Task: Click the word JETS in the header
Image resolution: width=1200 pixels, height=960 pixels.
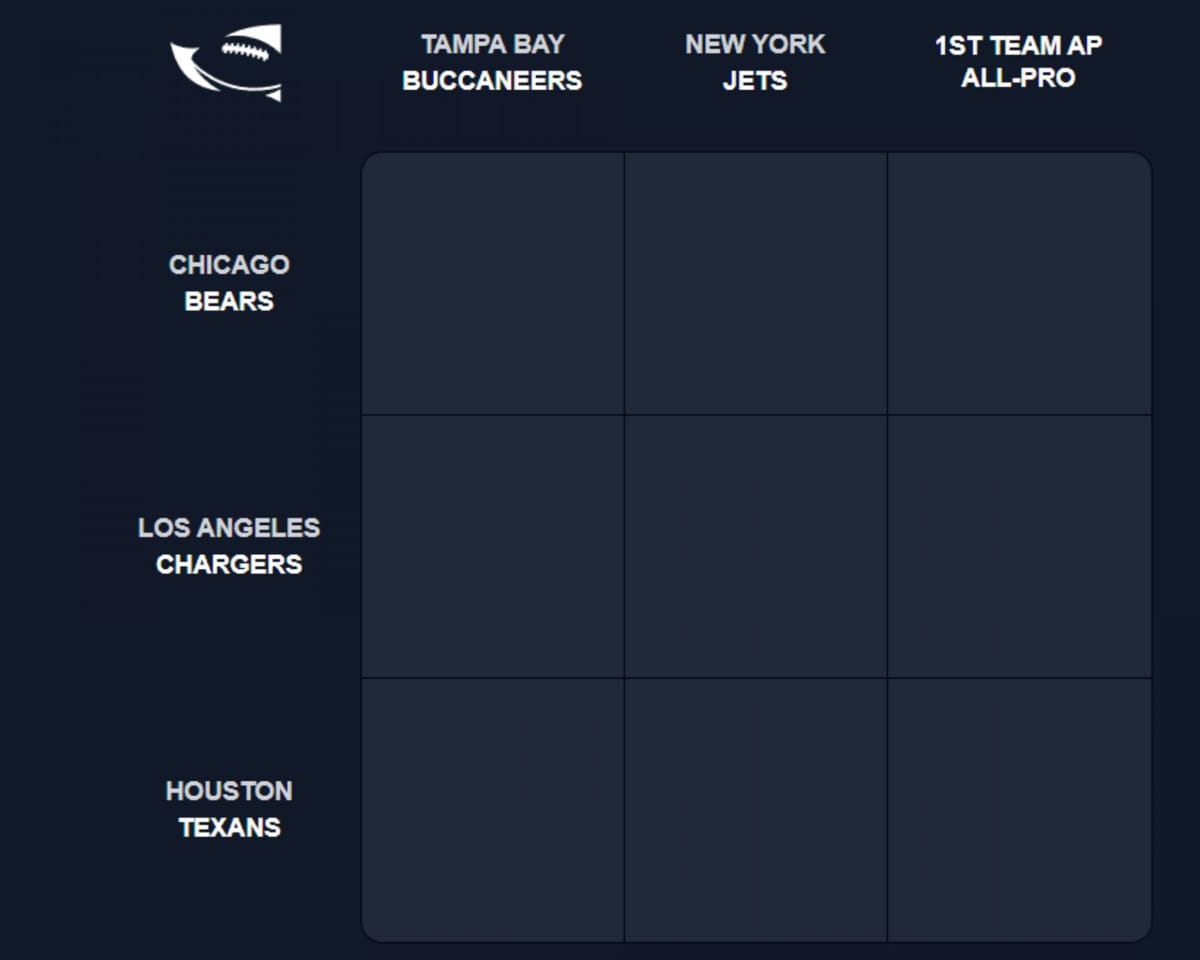Action: (x=755, y=81)
